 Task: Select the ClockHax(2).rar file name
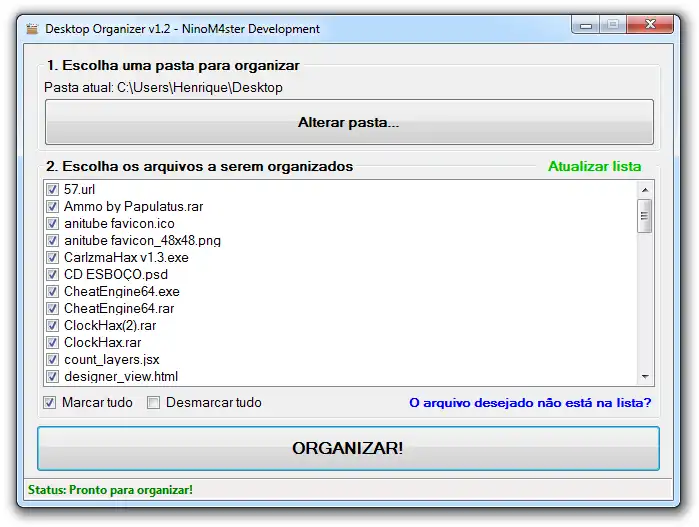(x=110, y=325)
